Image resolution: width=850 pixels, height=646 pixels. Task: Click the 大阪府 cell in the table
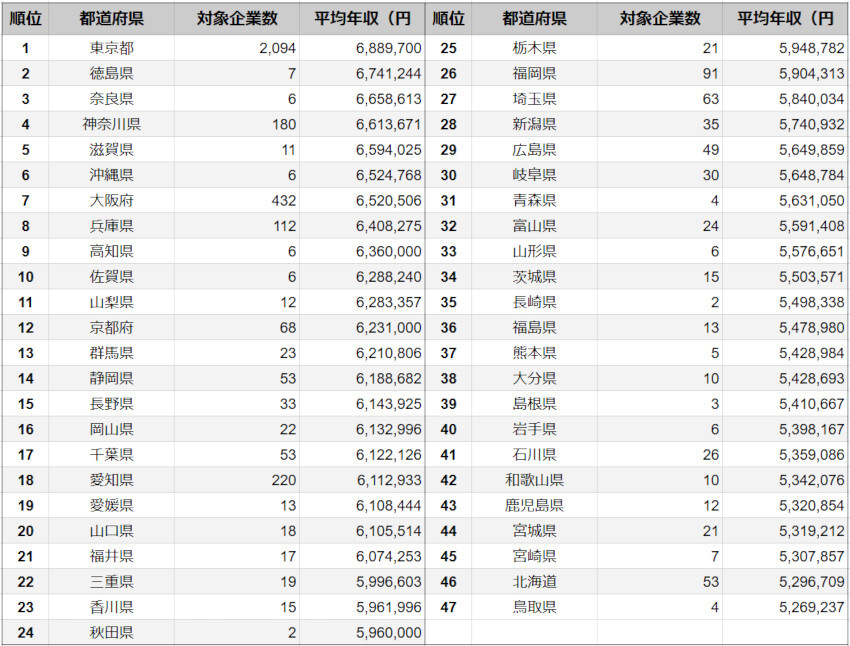tap(111, 200)
